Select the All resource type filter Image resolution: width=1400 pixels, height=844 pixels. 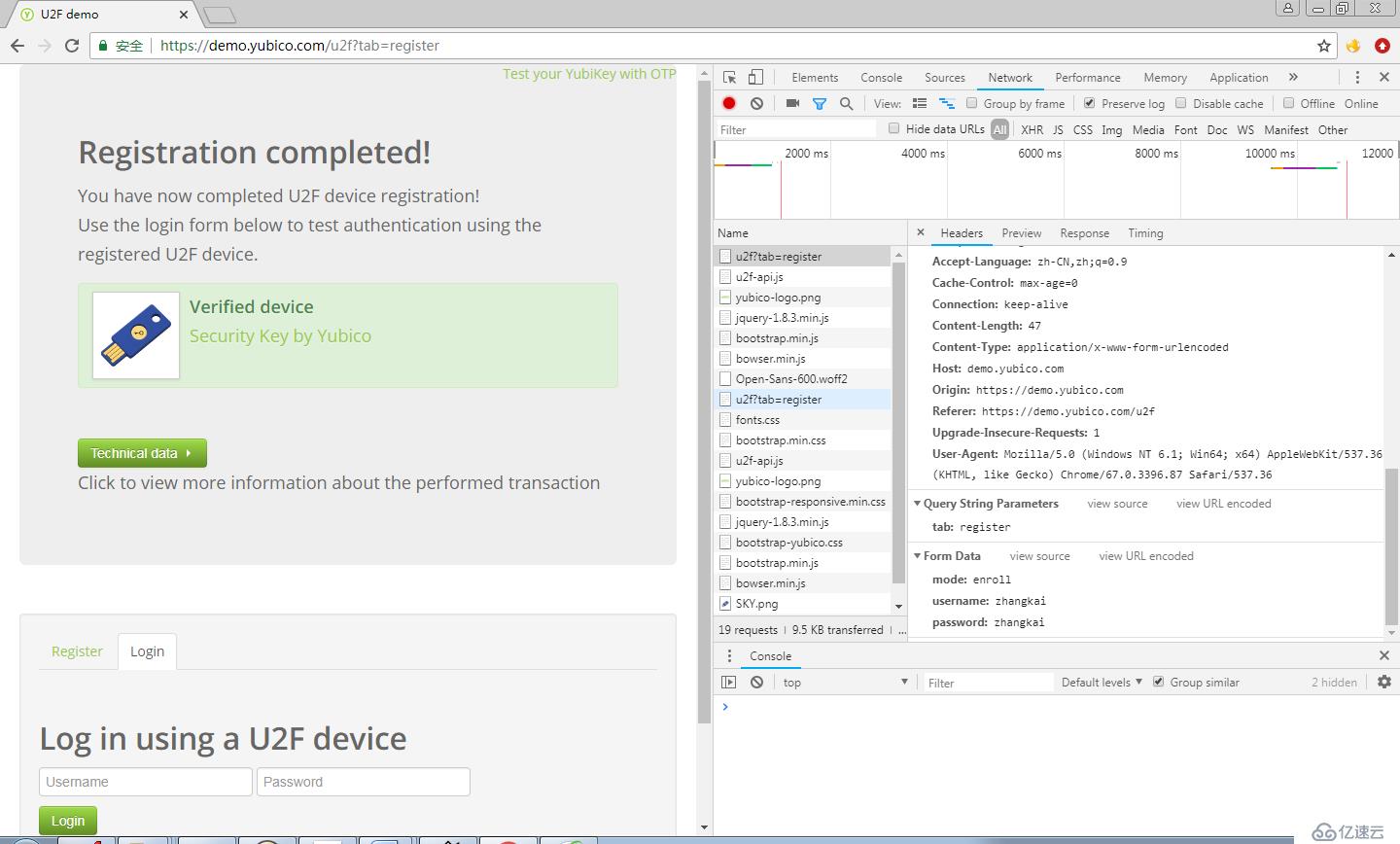[x=999, y=129]
